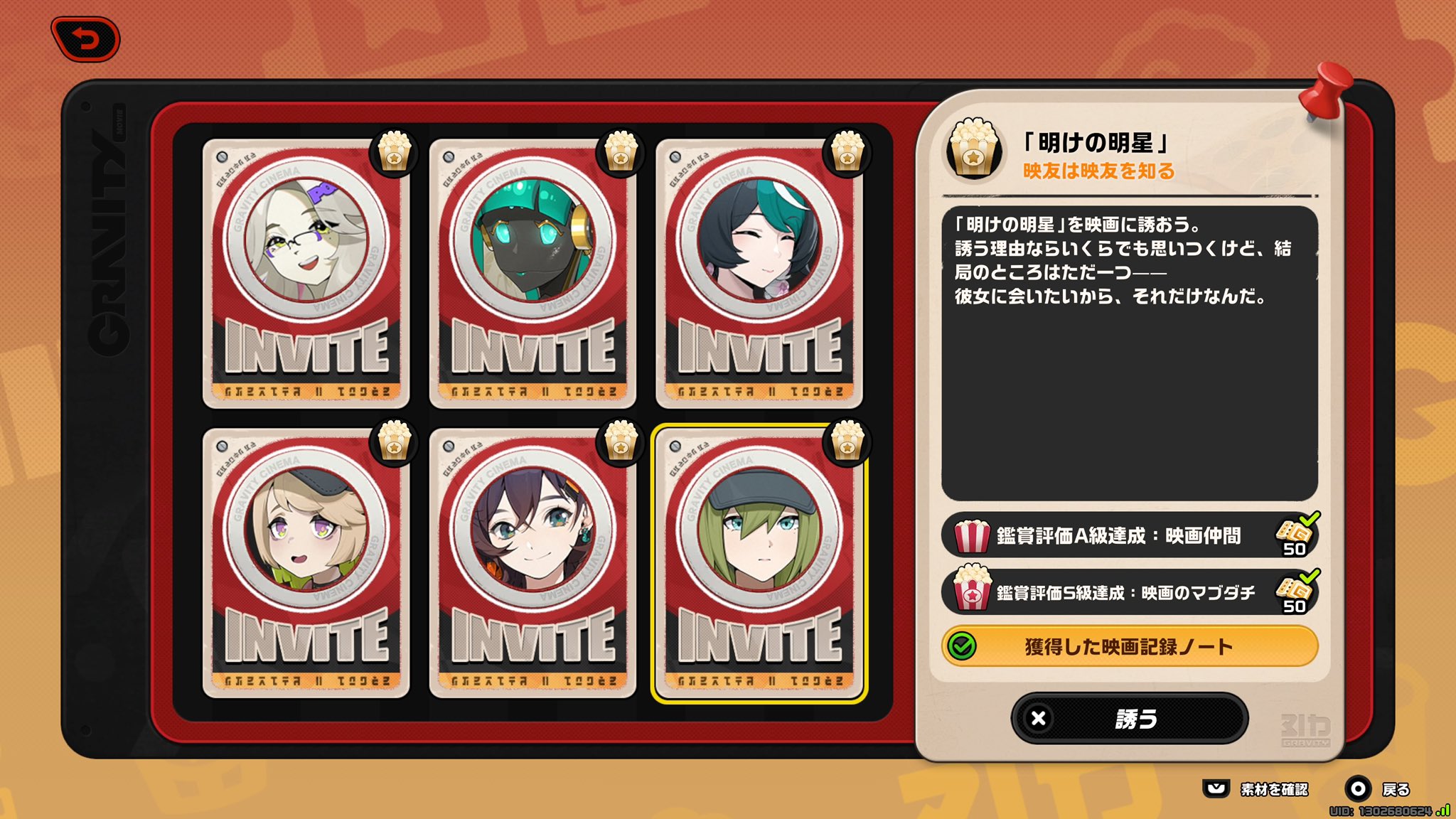The height and width of the screenshot is (819, 1456).
Task: Select the green-haired capped character invite card
Action: 759,563
